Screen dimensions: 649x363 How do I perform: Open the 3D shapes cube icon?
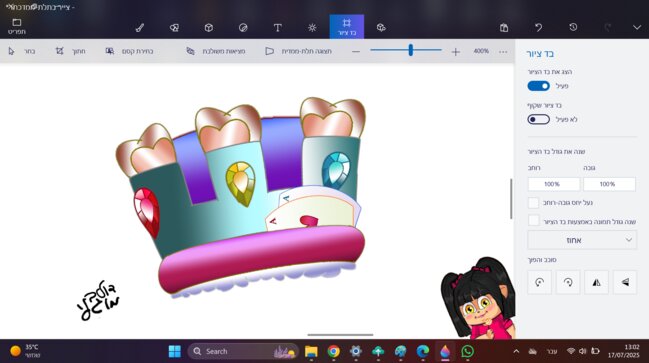[x=209, y=27]
